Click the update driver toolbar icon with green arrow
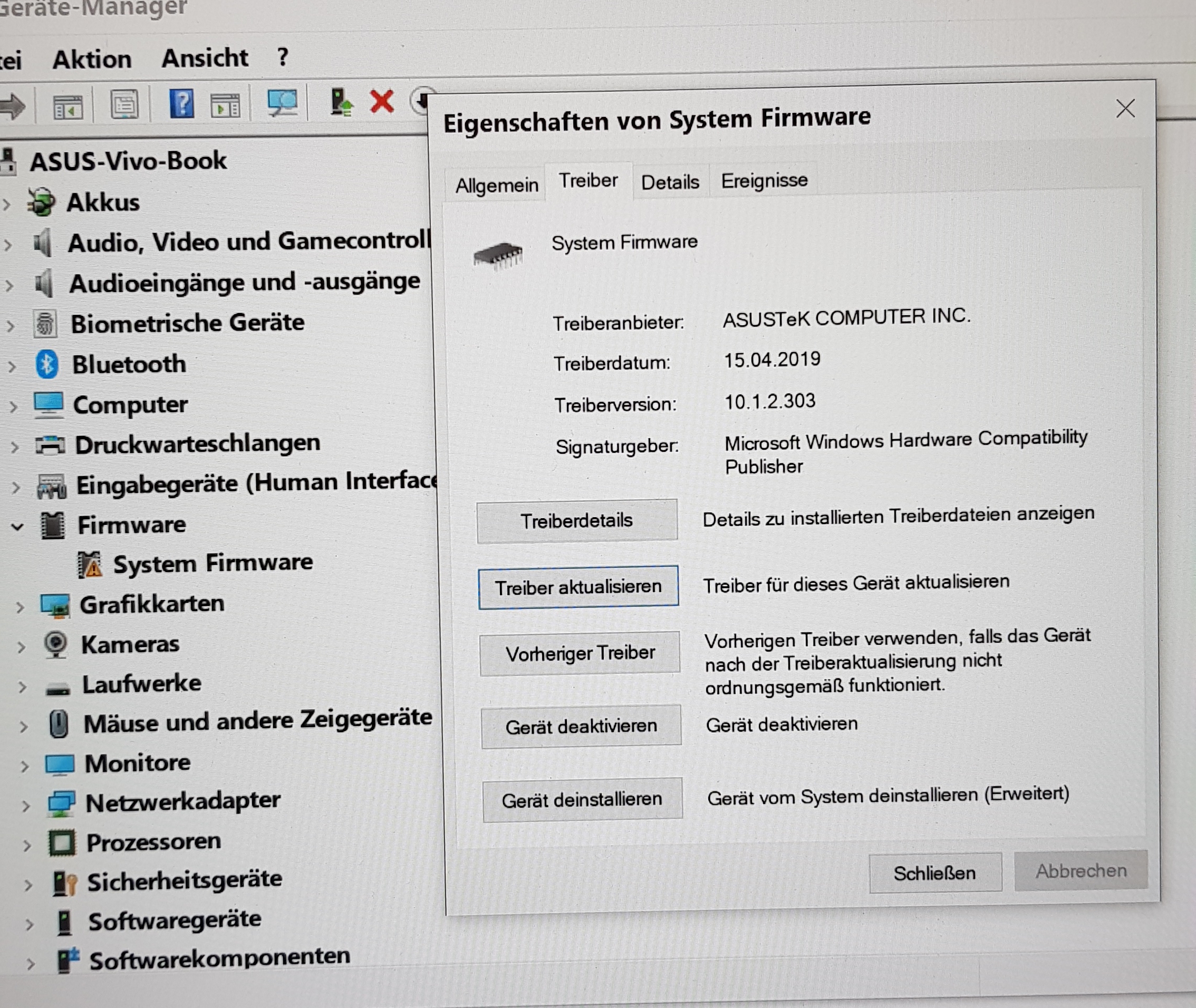The image size is (1196, 1008). pos(341,103)
